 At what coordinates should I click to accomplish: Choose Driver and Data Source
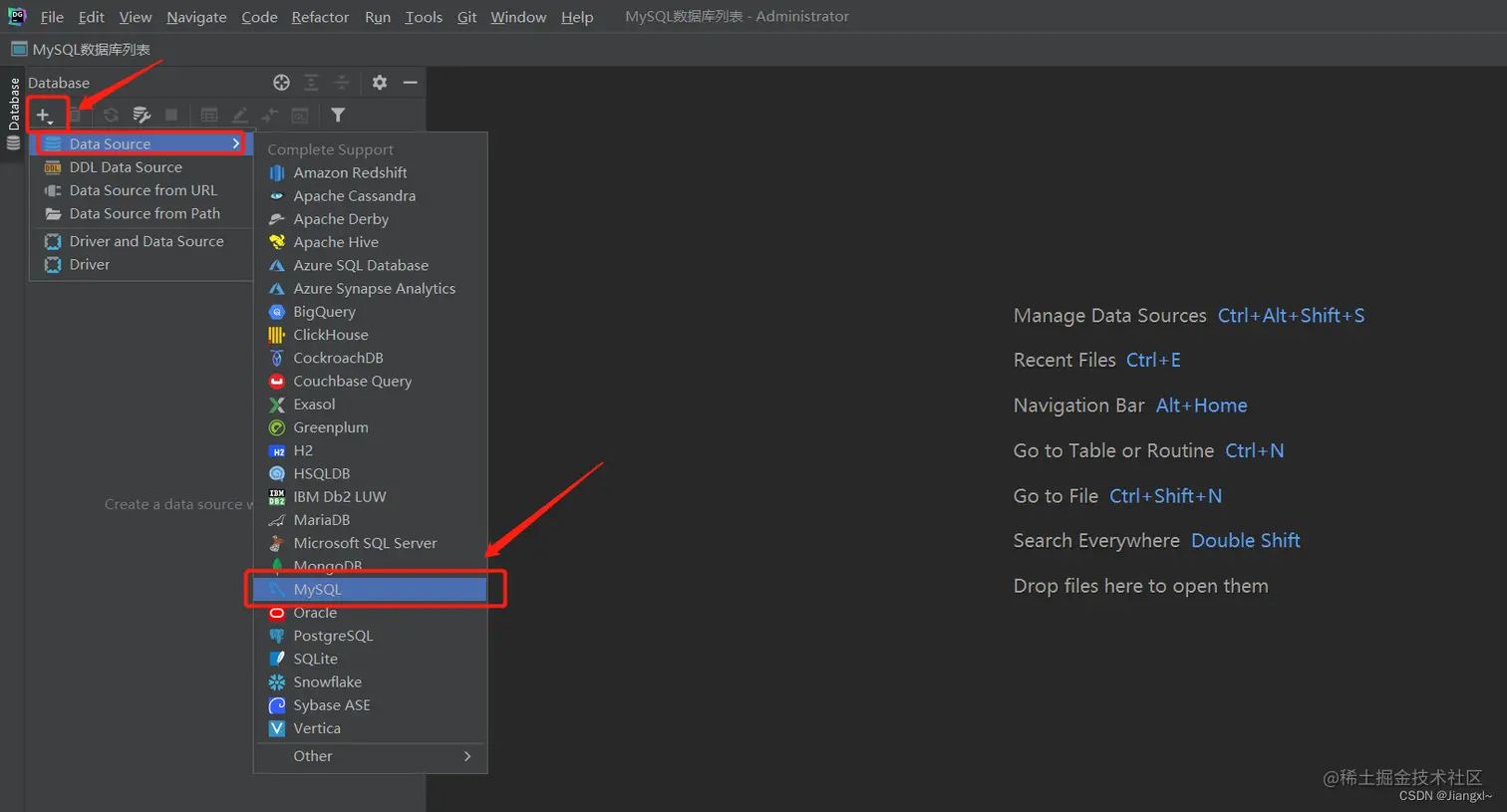140,241
